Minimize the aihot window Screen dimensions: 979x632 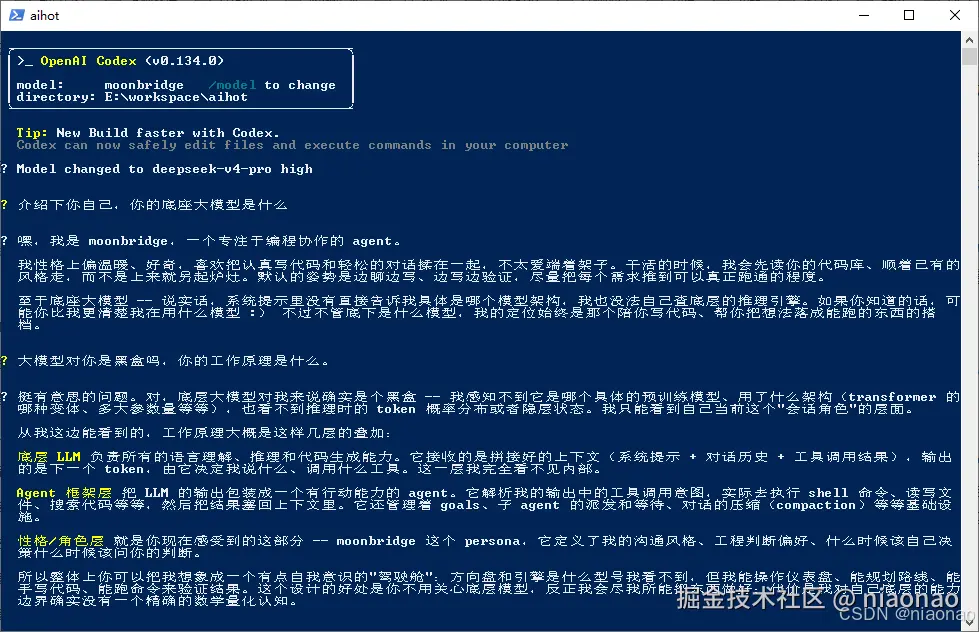point(864,15)
